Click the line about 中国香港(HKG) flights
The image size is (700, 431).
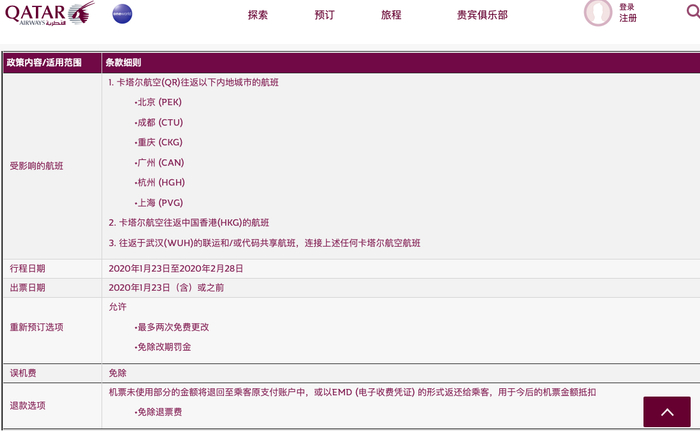click(x=189, y=223)
